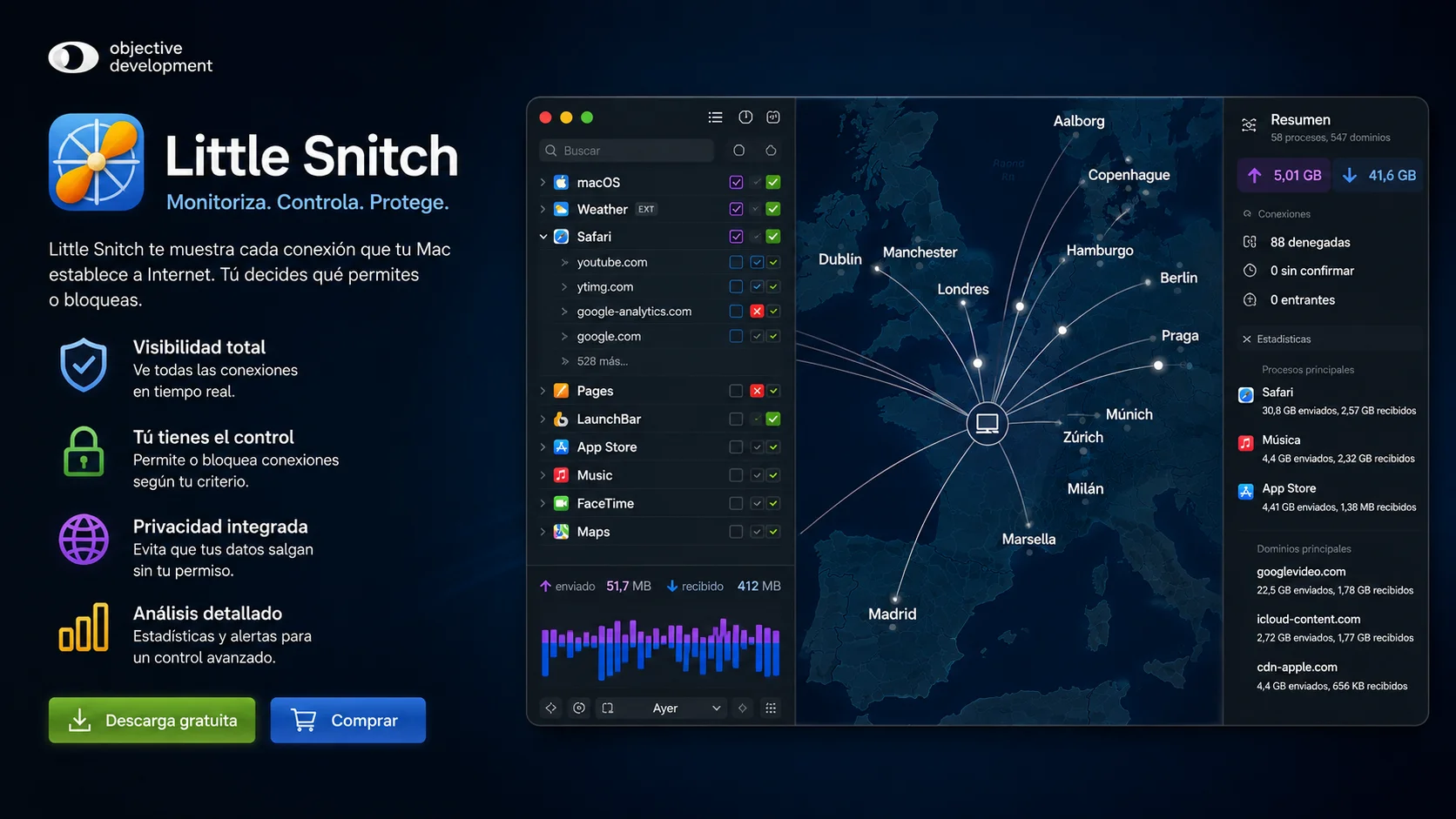Click the circular target icon in bottom bar
Viewport: 1456px width, 819px height.
pos(579,708)
